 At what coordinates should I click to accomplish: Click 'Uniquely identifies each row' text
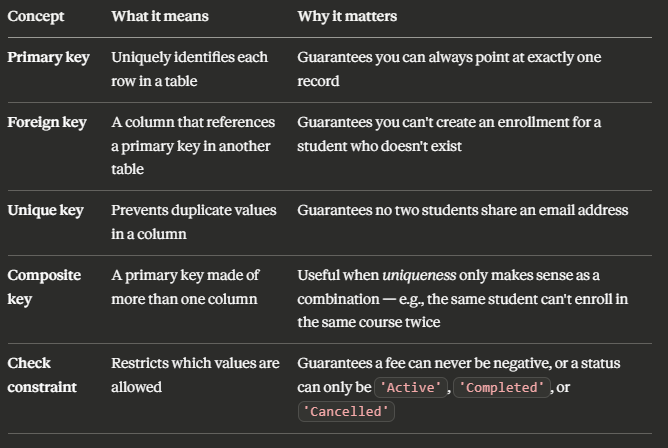tap(190, 69)
